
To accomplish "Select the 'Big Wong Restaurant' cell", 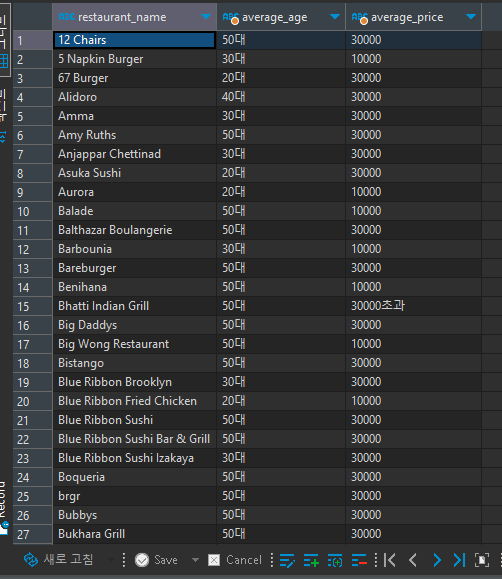I will [134, 344].
